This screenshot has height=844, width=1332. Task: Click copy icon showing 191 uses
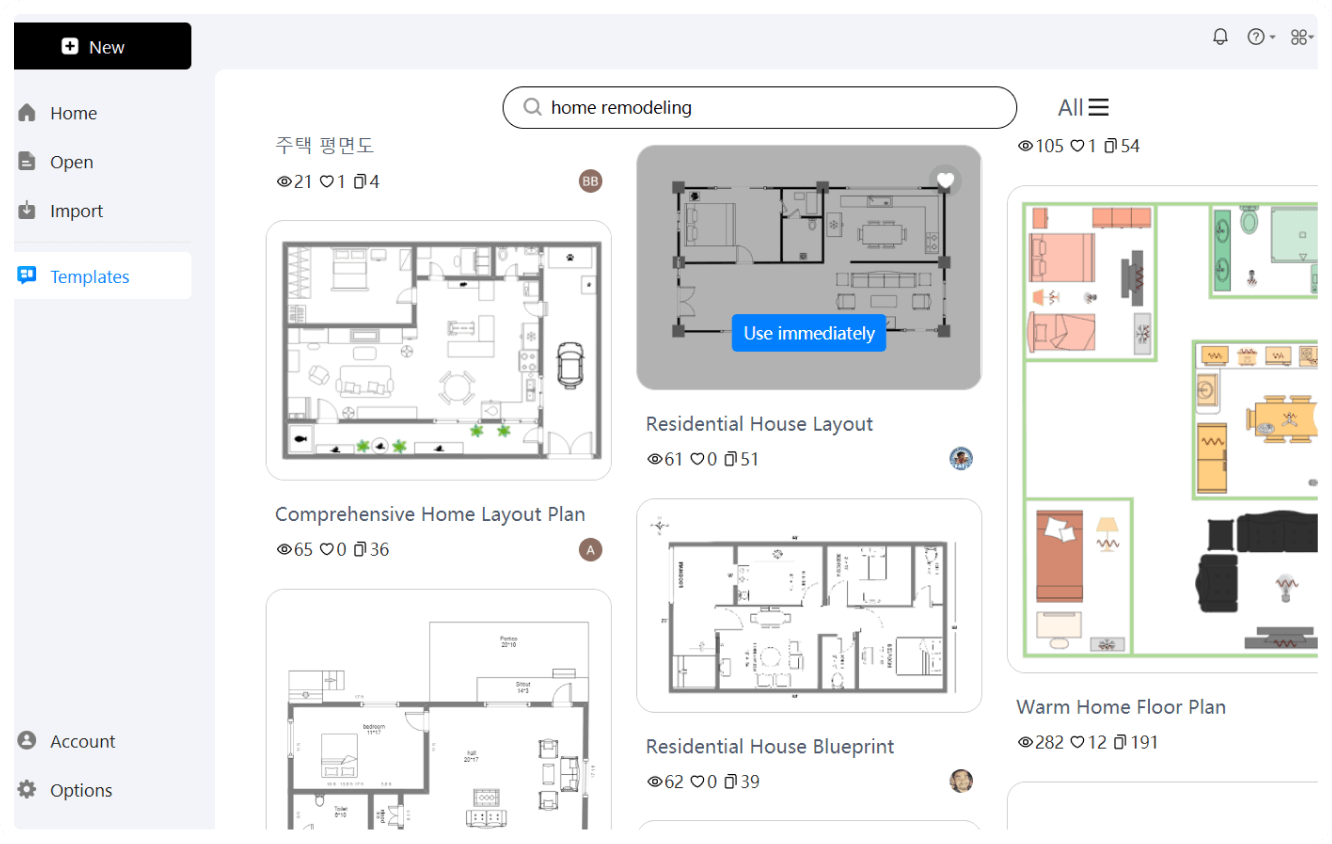(x=1120, y=743)
